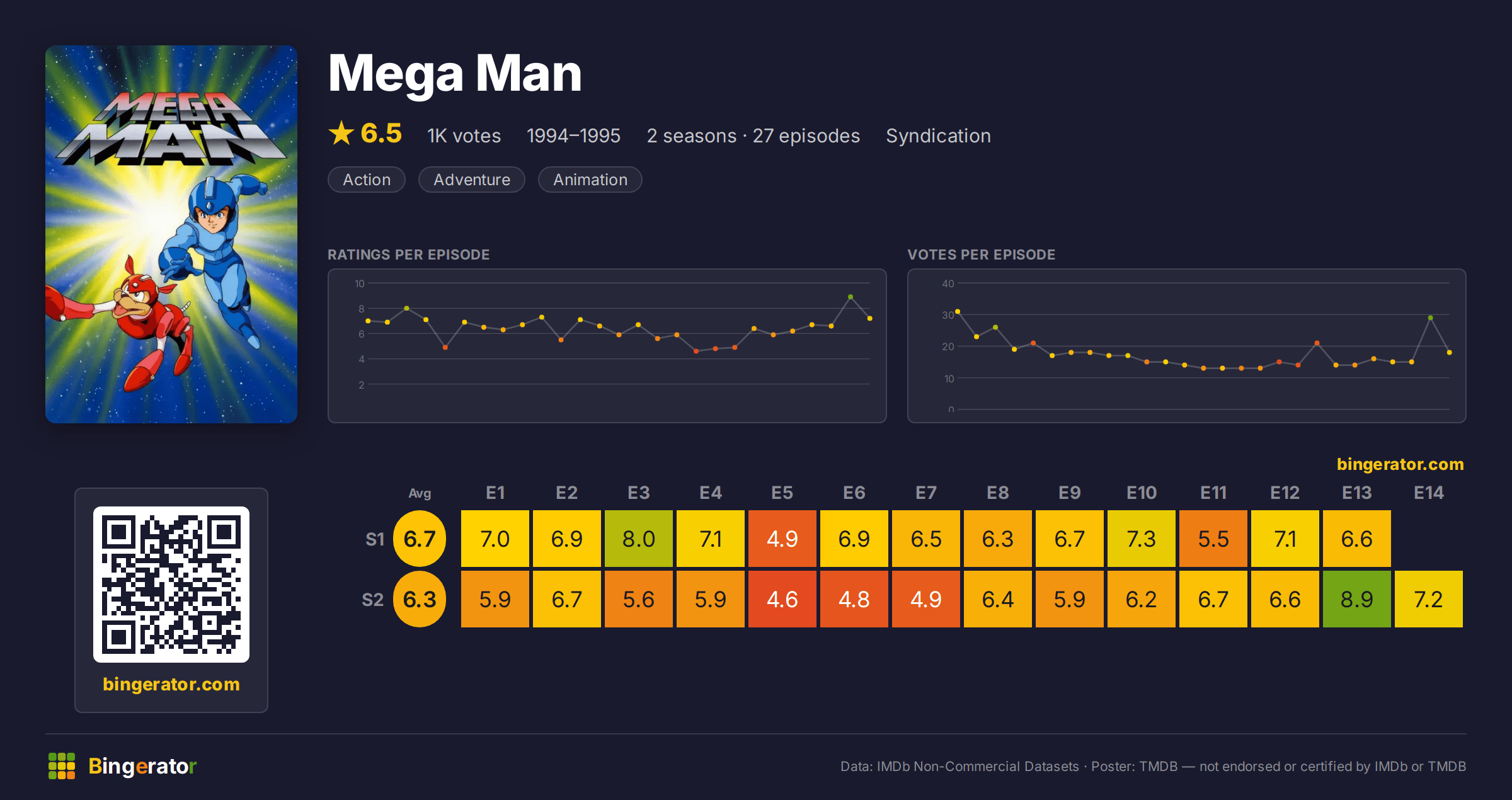
Task: Click the yellow star rating icon
Action: [341, 133]
